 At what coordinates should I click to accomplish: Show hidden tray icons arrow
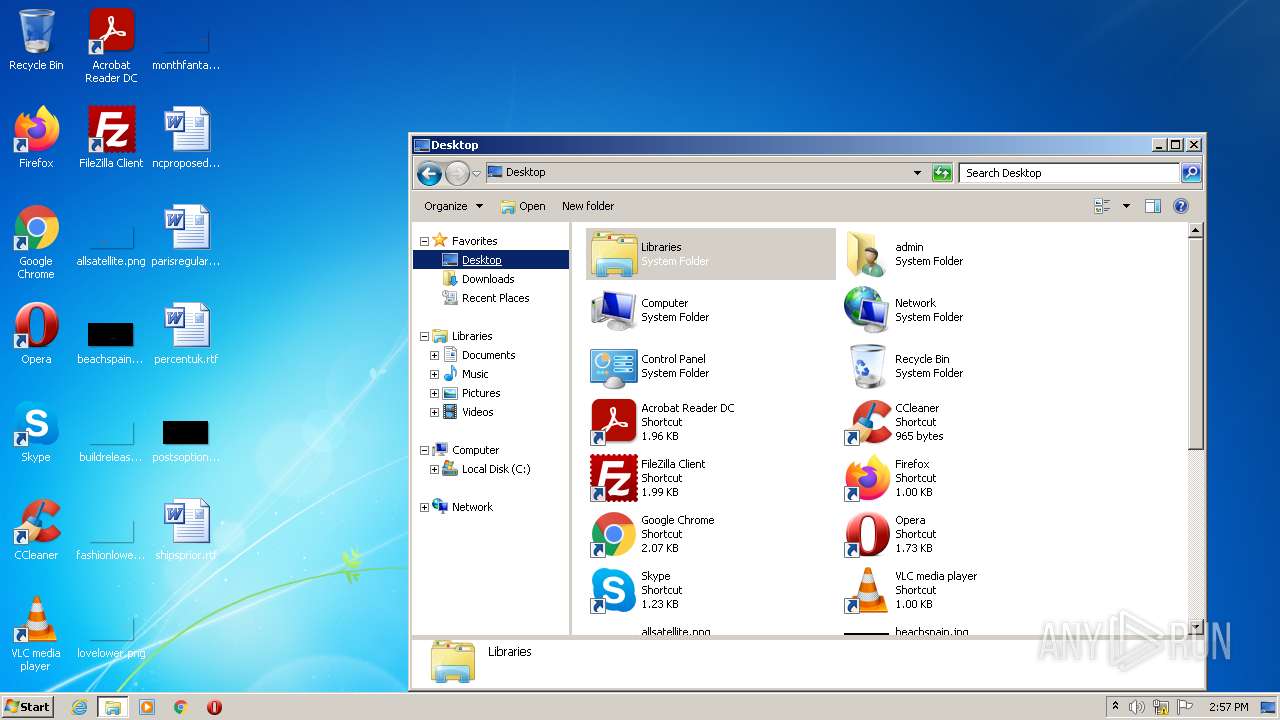point(1115,707)
